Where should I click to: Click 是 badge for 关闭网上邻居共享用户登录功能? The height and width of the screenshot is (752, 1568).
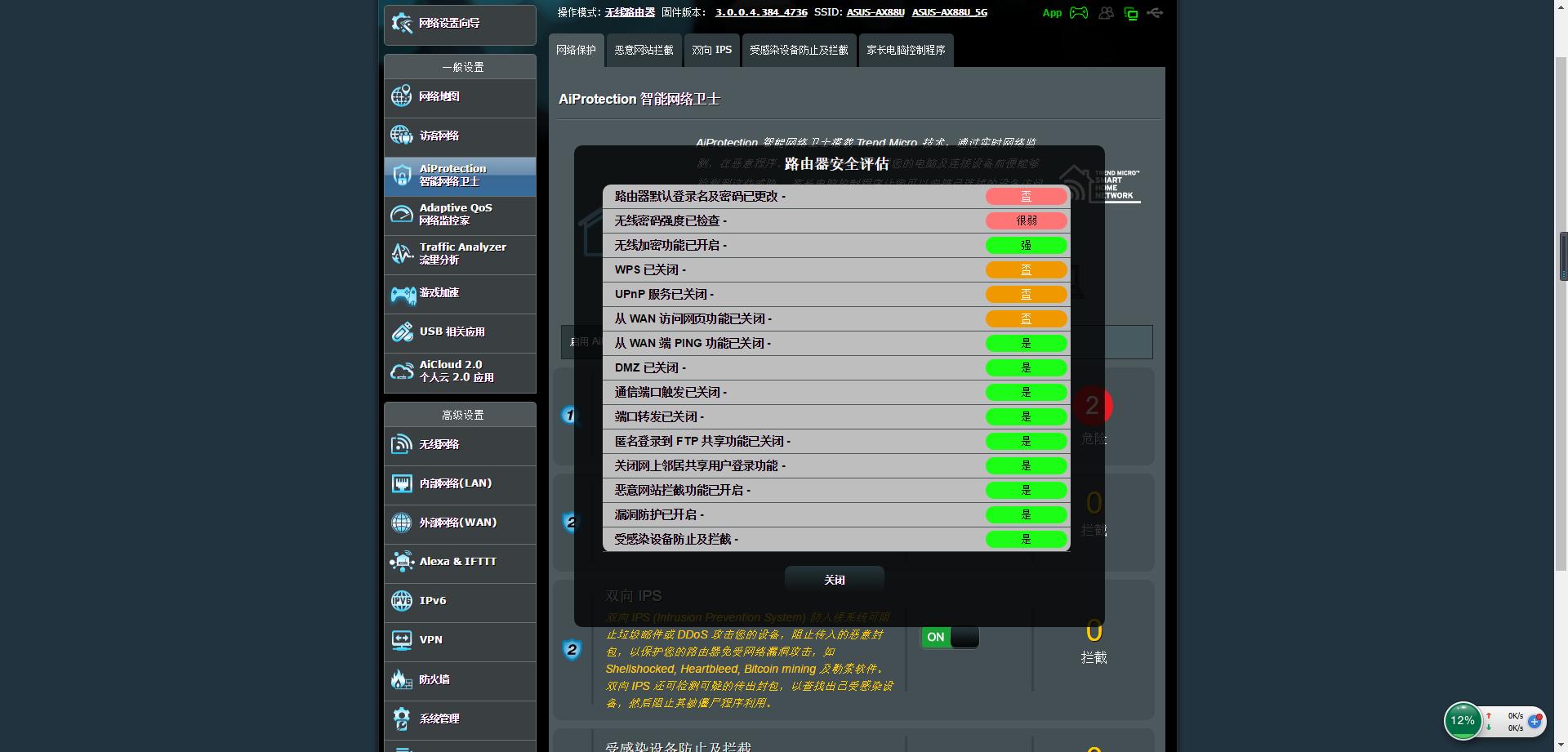coord(1027,466)
